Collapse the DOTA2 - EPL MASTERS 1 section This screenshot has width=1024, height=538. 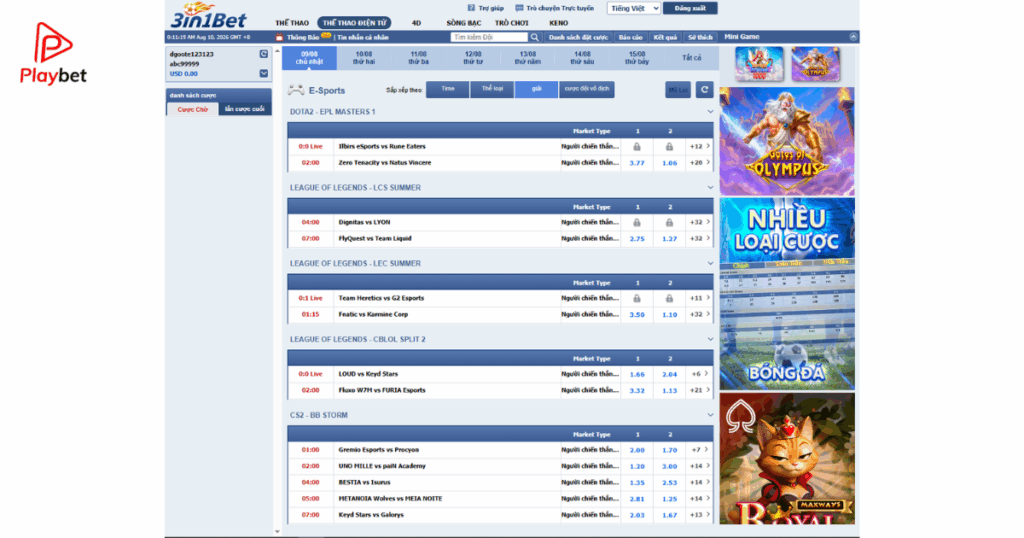coord(710,112)
